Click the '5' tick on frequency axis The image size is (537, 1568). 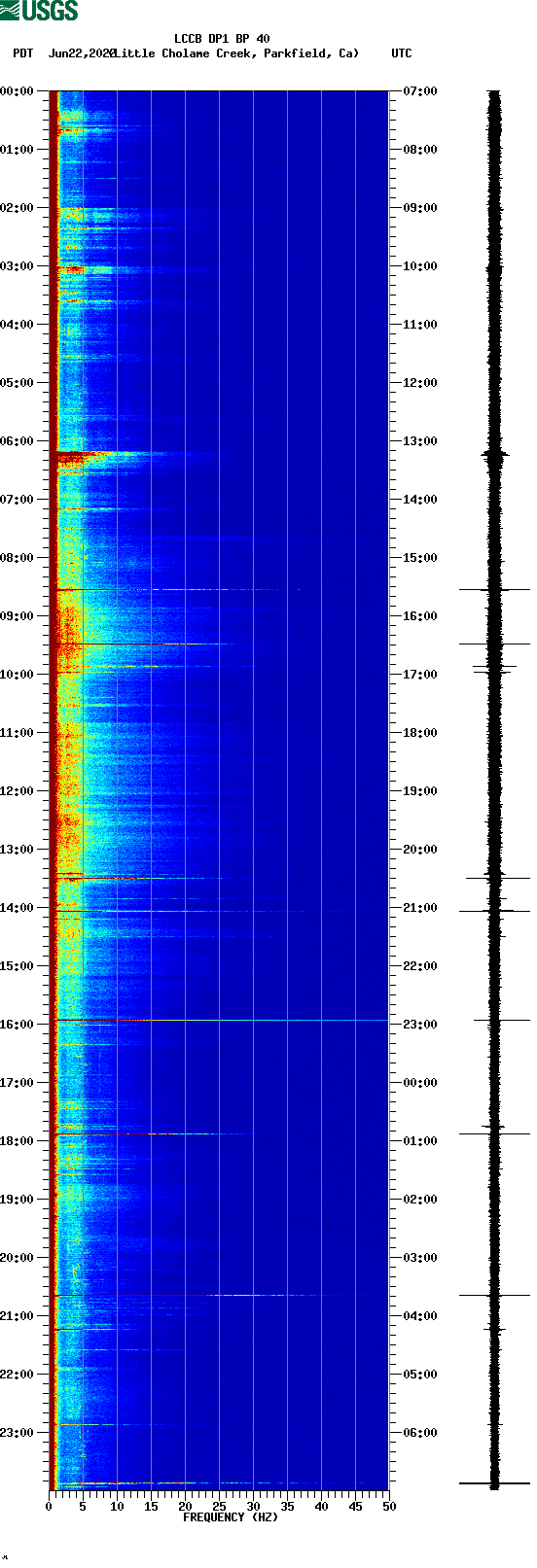83,1507
